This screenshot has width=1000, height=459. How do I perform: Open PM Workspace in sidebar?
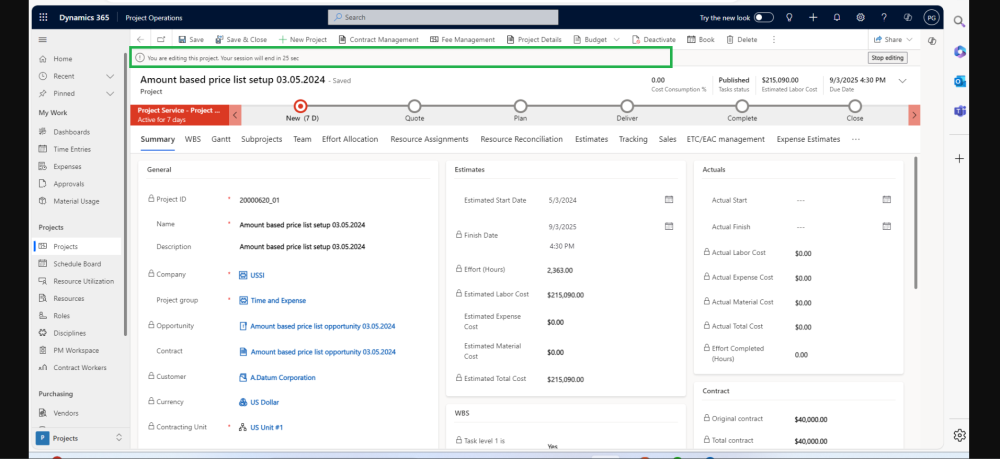point(76,351)
